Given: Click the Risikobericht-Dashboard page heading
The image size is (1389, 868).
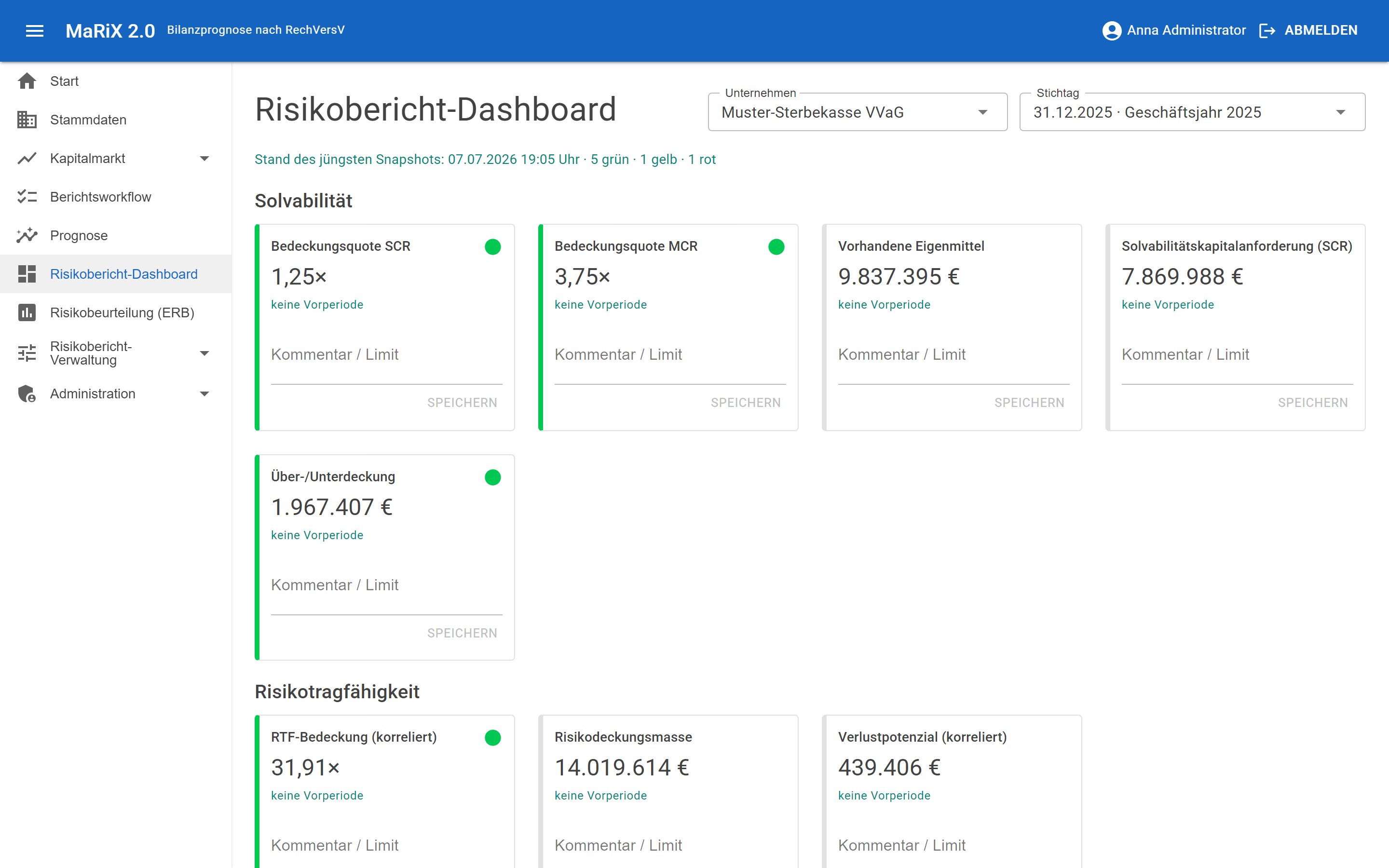Looking at the screenshot, I should point(436,109).
